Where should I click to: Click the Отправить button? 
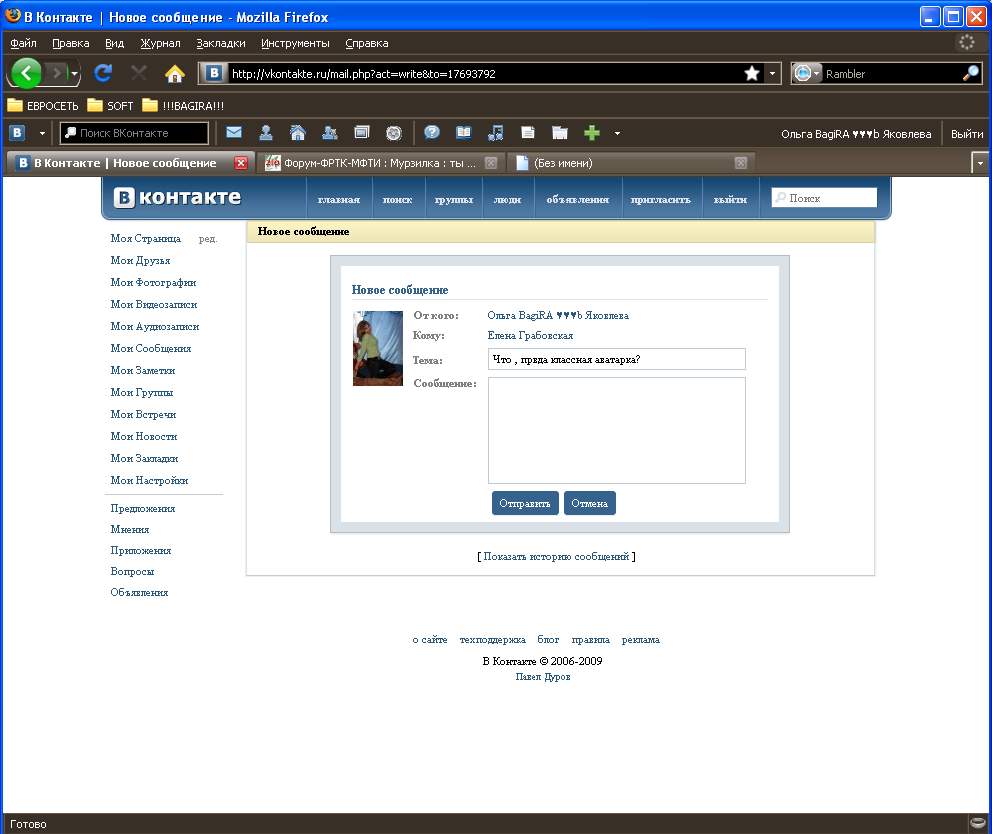tap(525, 503)
